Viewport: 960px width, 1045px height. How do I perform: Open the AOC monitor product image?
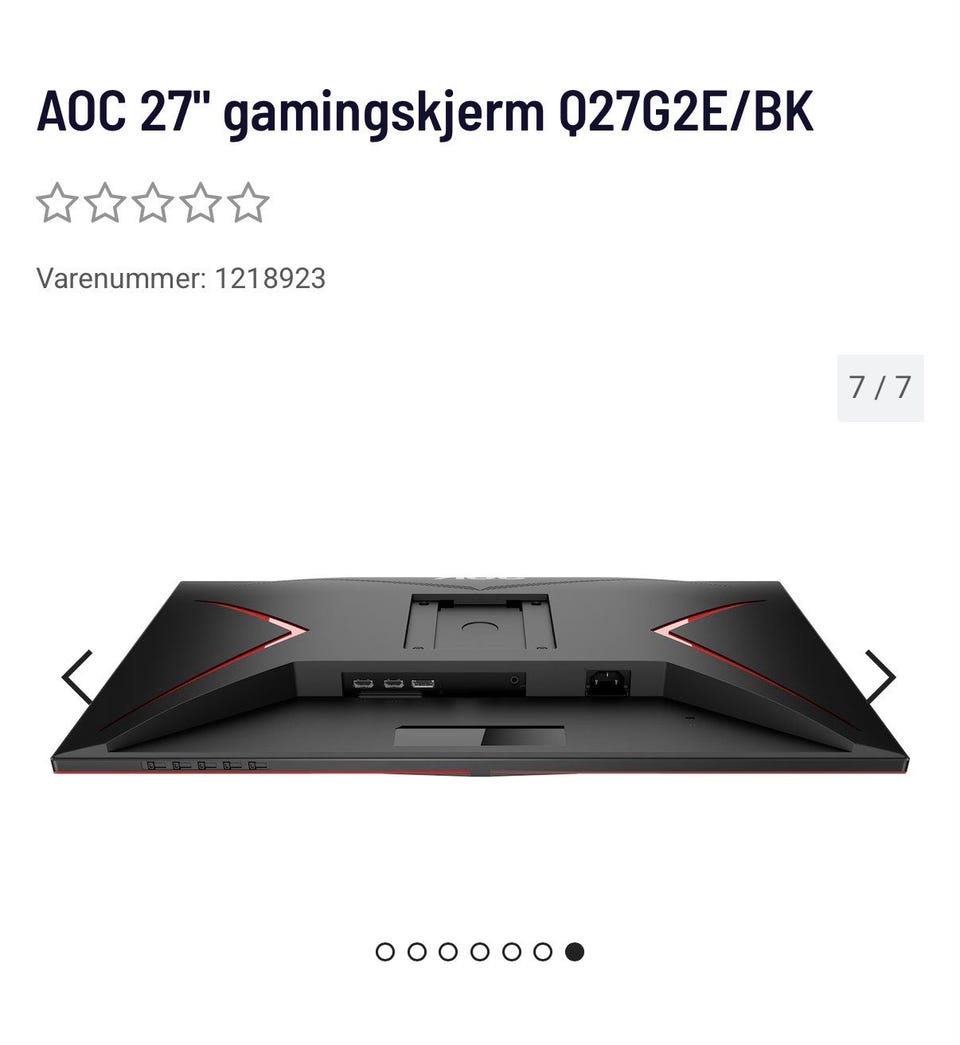480,676
